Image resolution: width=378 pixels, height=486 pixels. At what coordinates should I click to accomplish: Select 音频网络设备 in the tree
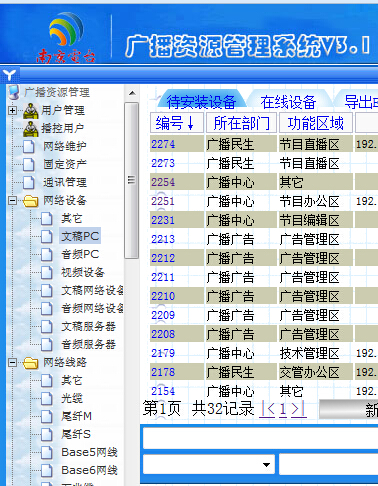click(92, 308)
